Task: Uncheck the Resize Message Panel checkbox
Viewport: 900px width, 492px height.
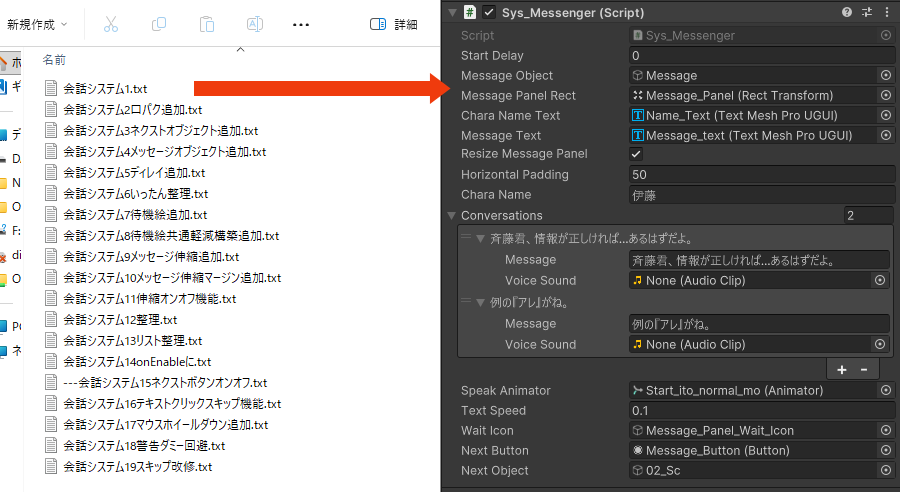Action: (x=636, y=154)
